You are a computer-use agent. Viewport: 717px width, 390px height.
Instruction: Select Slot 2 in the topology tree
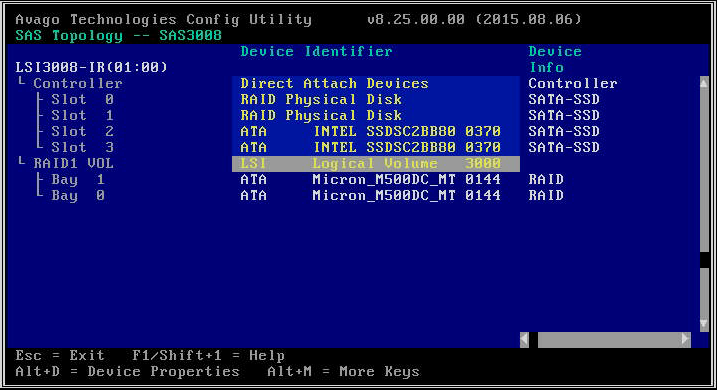pos(82,132)
